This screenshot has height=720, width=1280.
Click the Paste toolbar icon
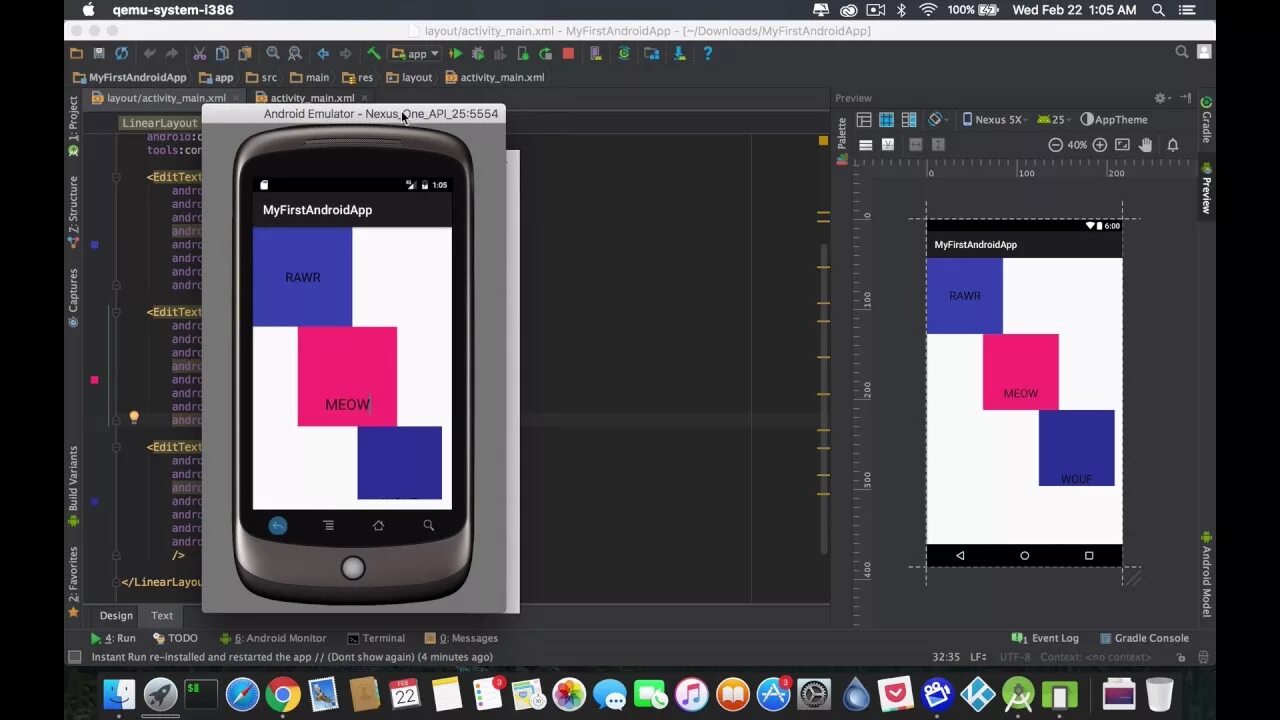pos(243,54)
